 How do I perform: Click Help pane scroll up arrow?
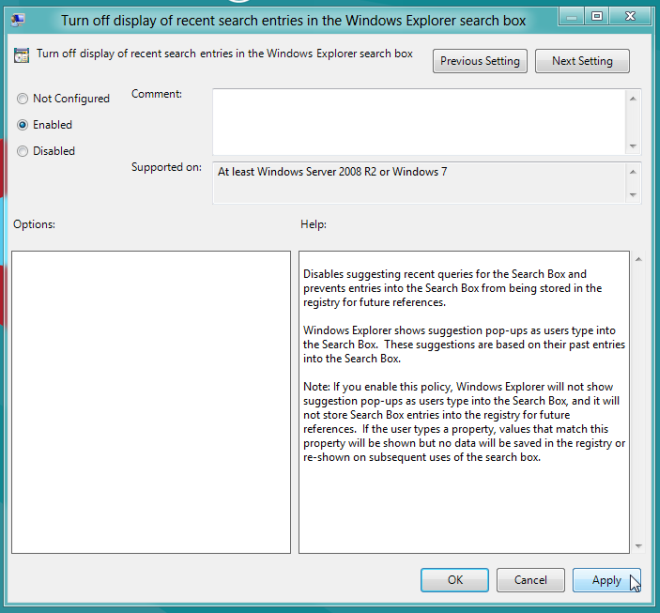639,259
